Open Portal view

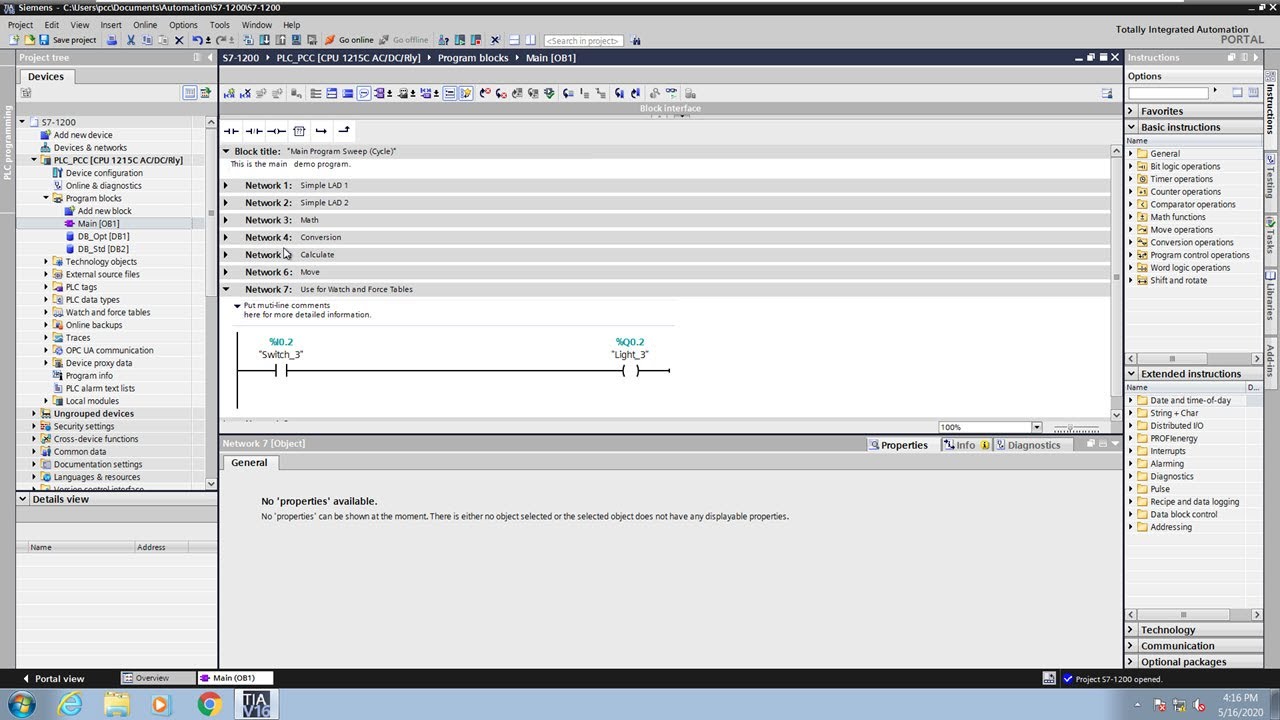coord(53,678)
